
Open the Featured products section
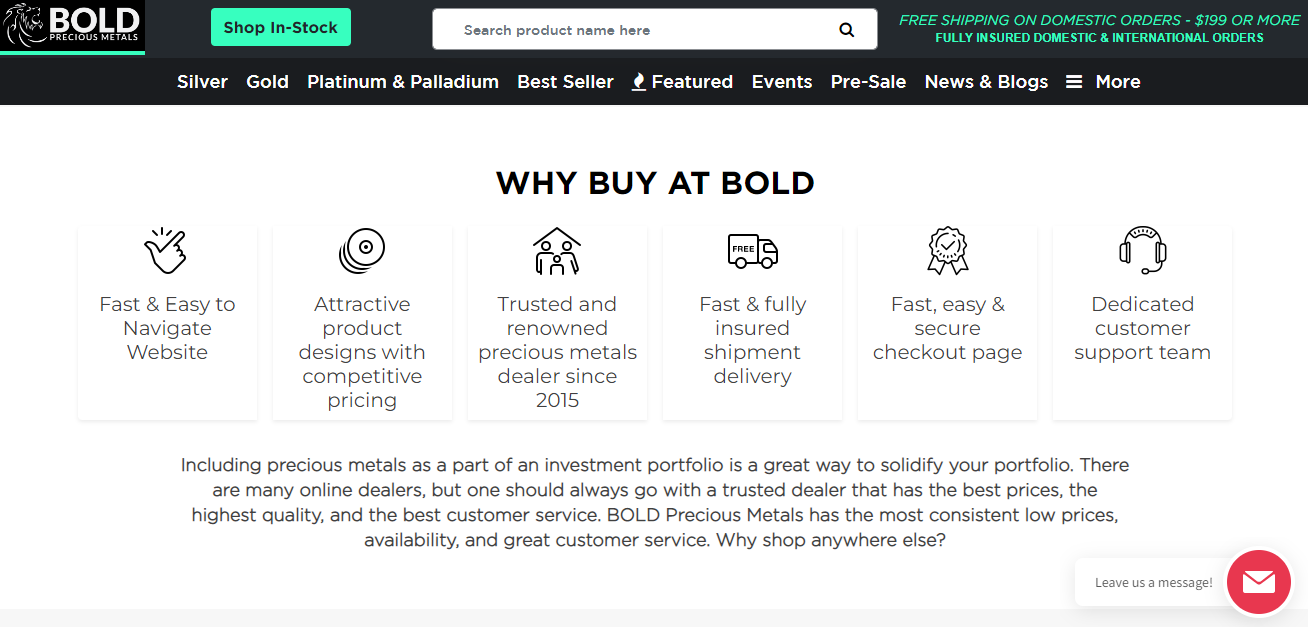click(683, 82)
